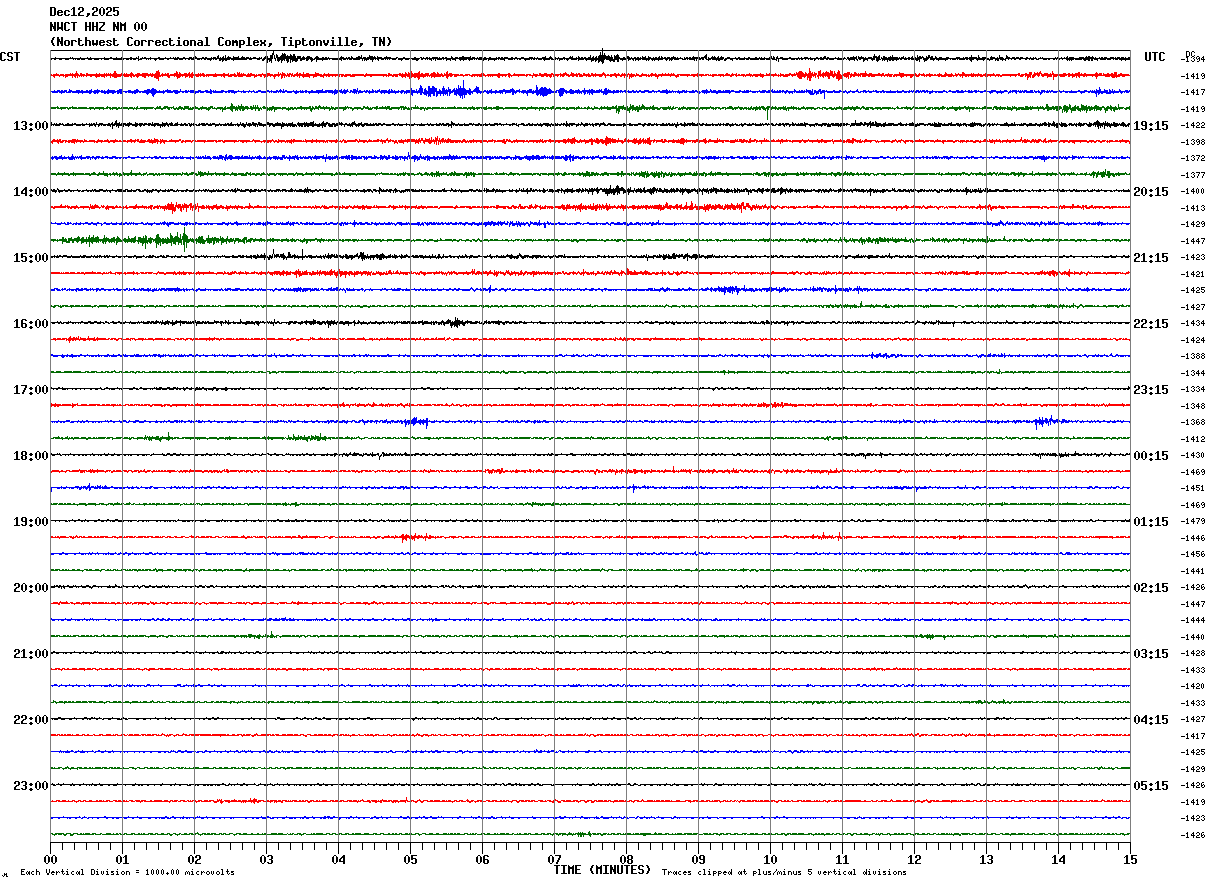Click minute tick label '01' on x-axis

(x=122, y=859)
